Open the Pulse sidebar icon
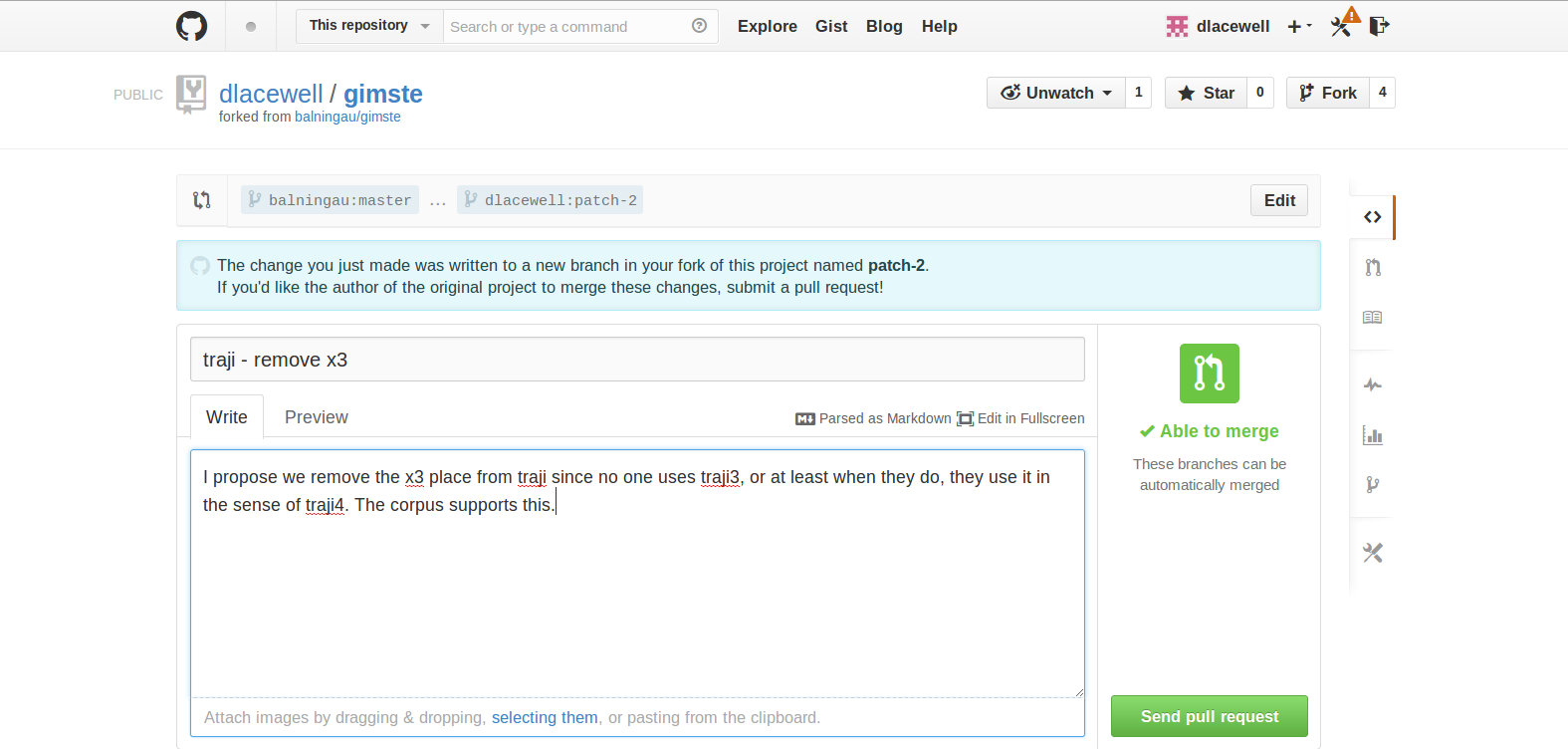This screenshot has width=1568, height=749. point(1373,384)
